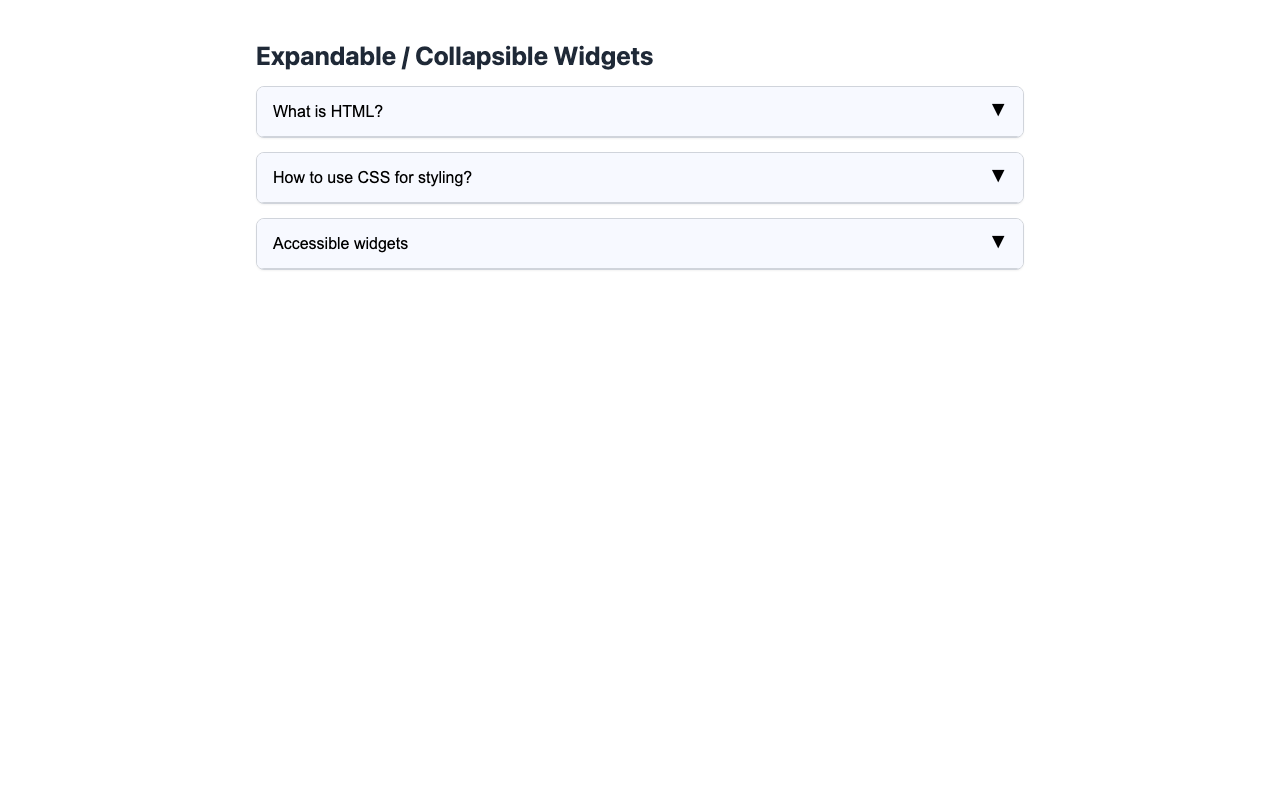This screenshot has height=800, width=1280.
Task: Expand the "Accessible widgets" section
Action: (640, 243)
